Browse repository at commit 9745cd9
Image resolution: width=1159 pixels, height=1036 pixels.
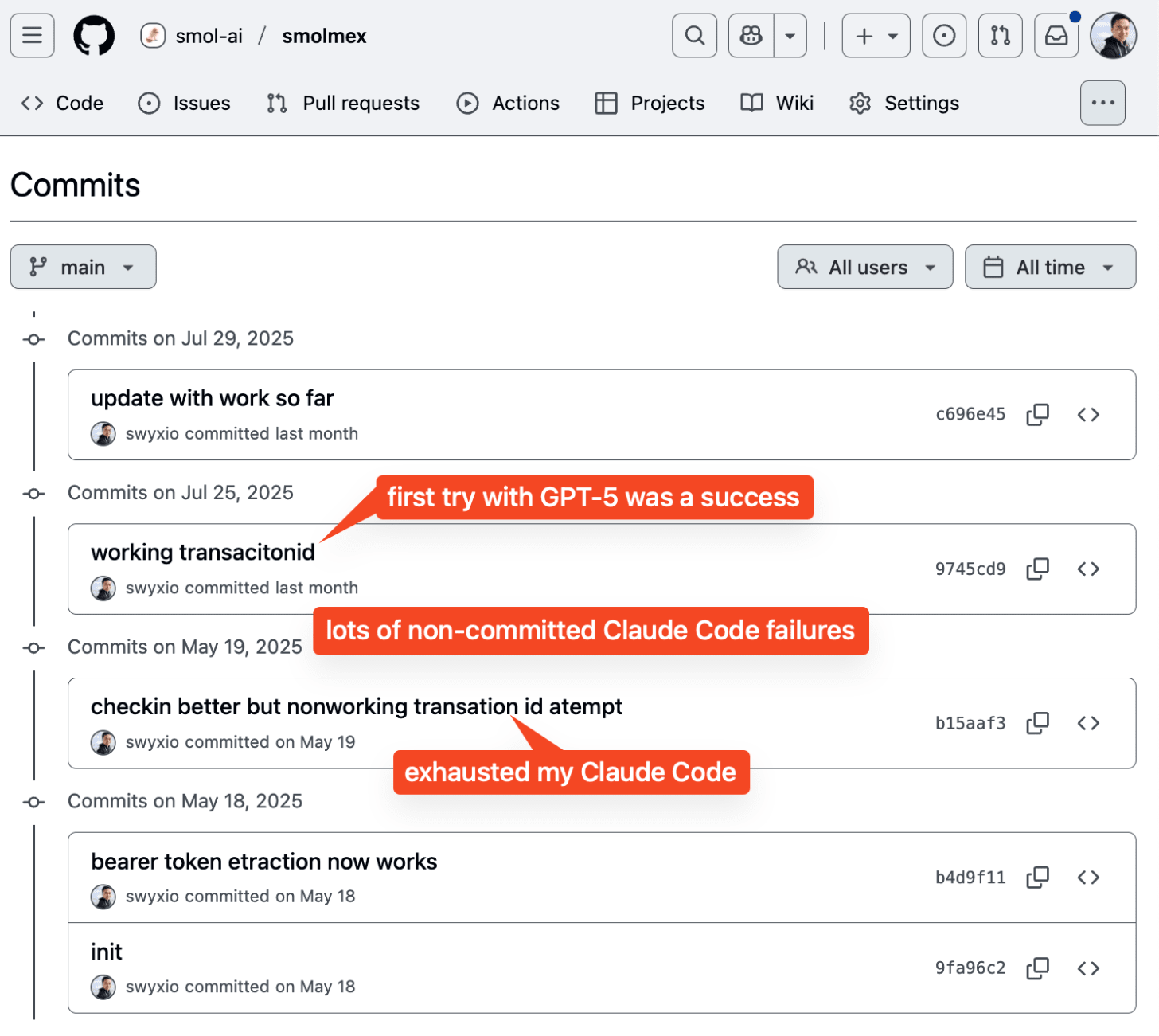click(1088, 569)
